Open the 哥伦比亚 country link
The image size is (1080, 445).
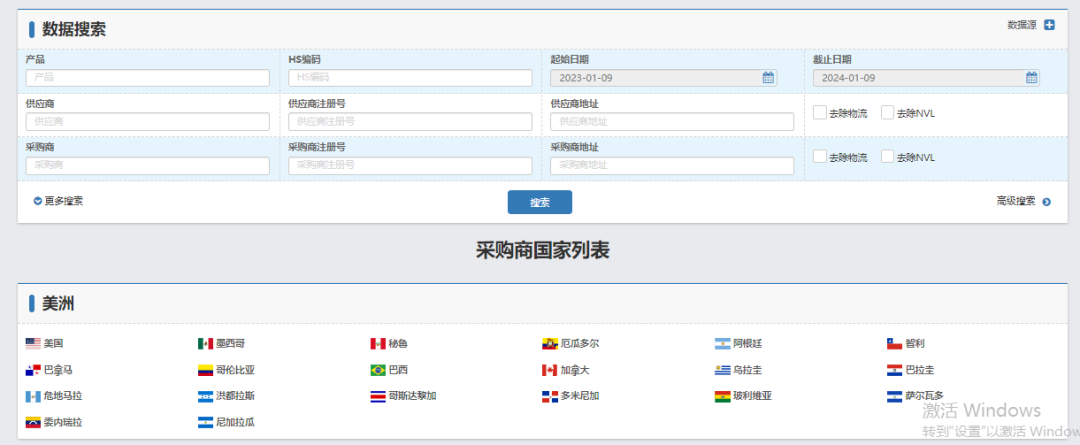[235, 370]
